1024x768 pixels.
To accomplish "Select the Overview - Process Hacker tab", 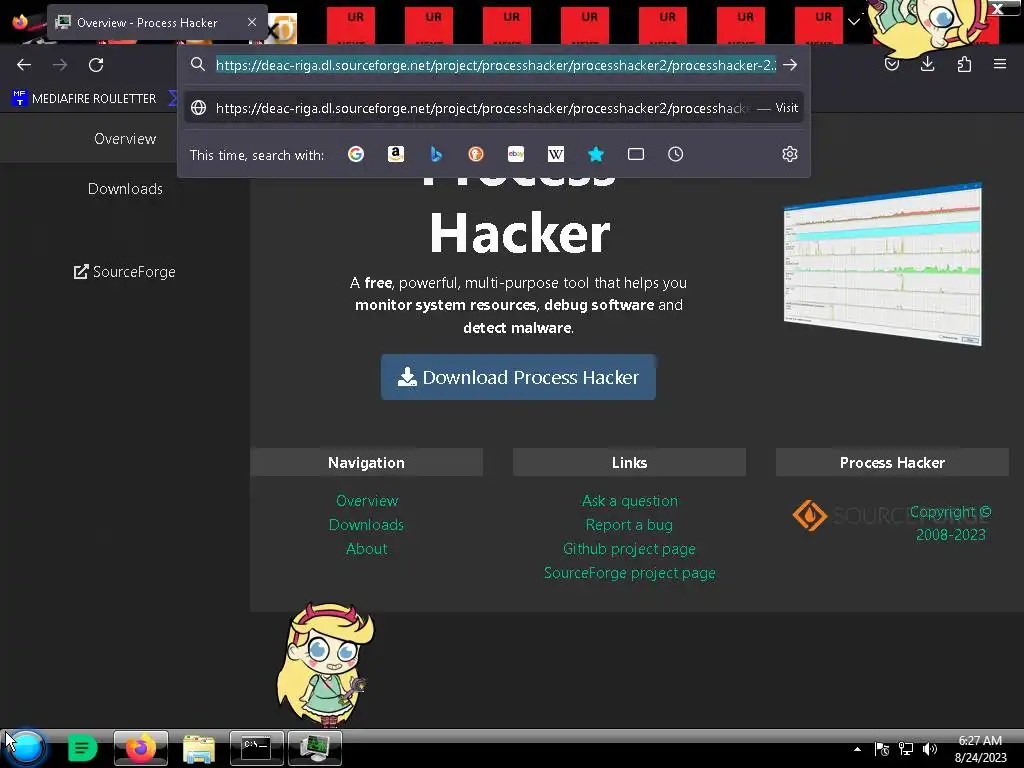I will pyautogui.click(x=157, y=22).
